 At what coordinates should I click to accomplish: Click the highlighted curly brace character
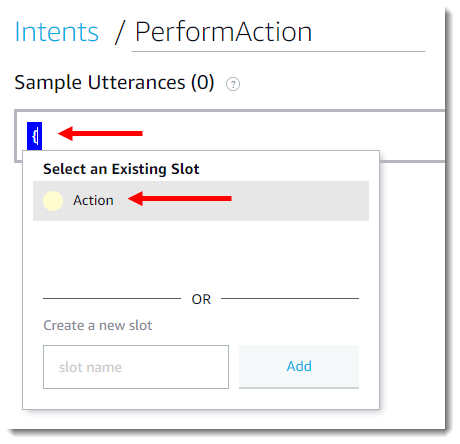point(35,136)
